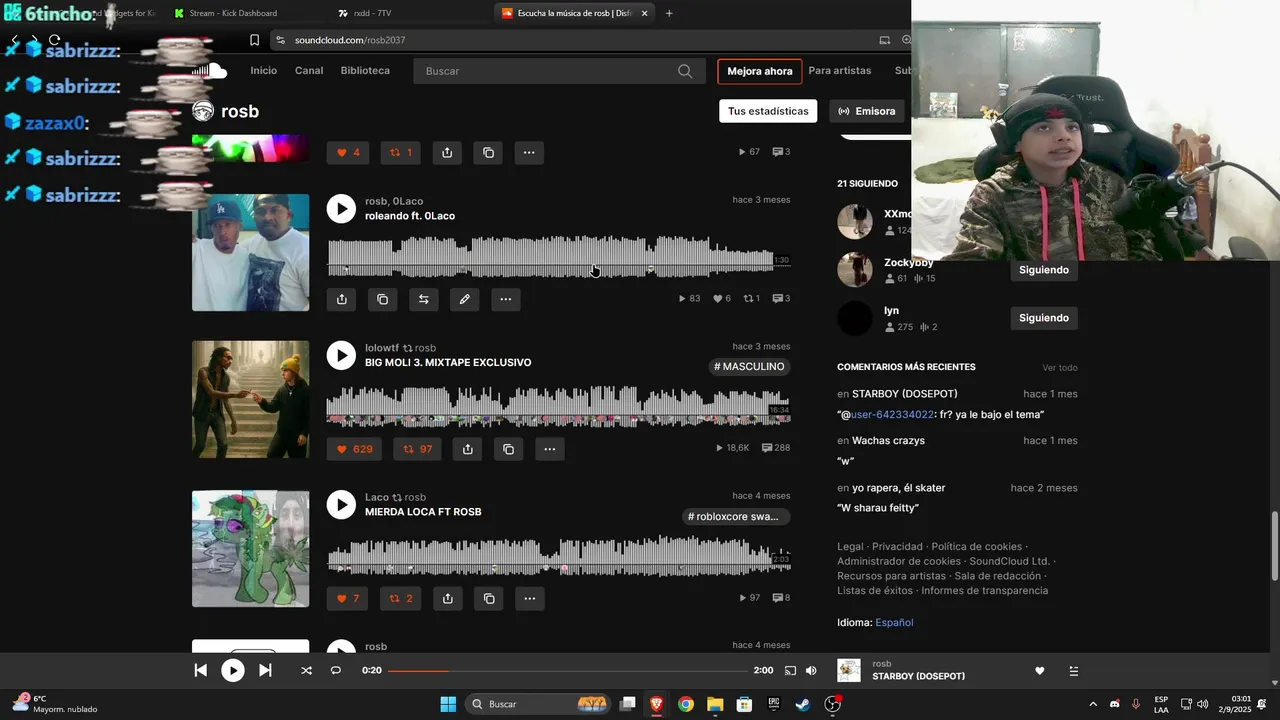Open more options for roleando ft. 0Laco
The image size is (1280, 720).
click(x=506, y=299)
